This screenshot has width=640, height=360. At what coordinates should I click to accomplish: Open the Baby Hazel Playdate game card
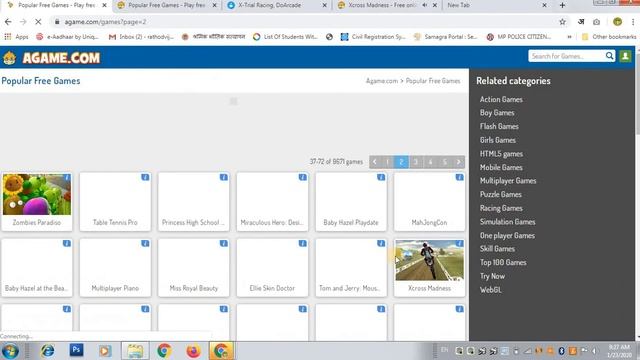(x=351, y=202)
